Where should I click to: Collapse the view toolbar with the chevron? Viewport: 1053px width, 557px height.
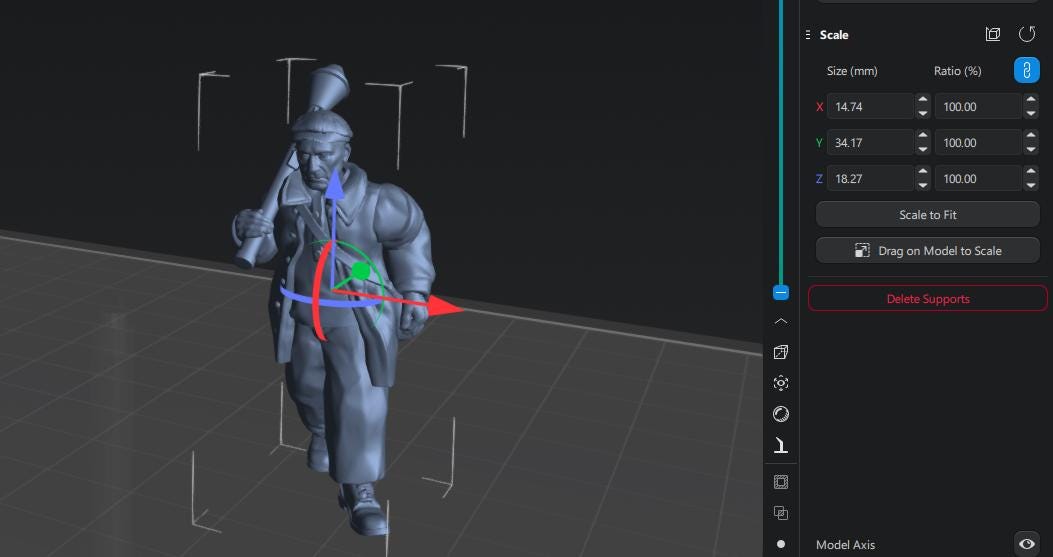(780, 322)
